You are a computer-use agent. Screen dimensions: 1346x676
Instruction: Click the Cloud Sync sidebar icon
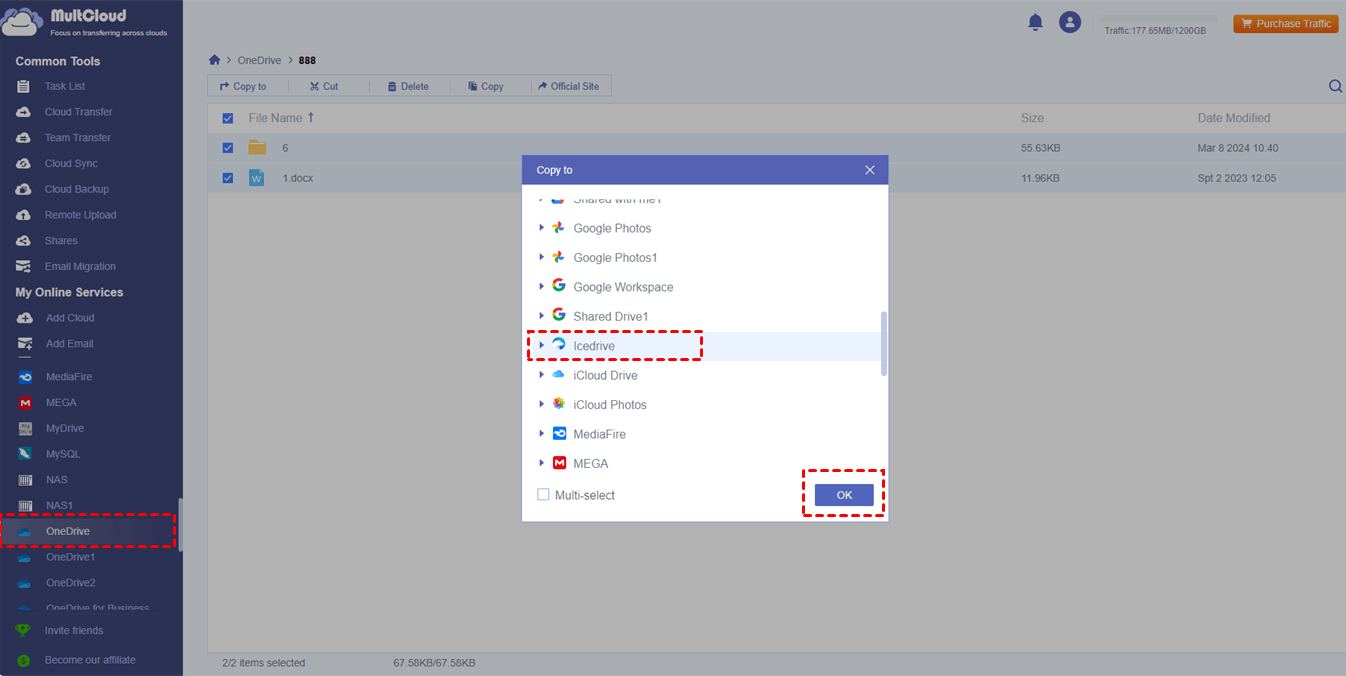pos(24,163)
